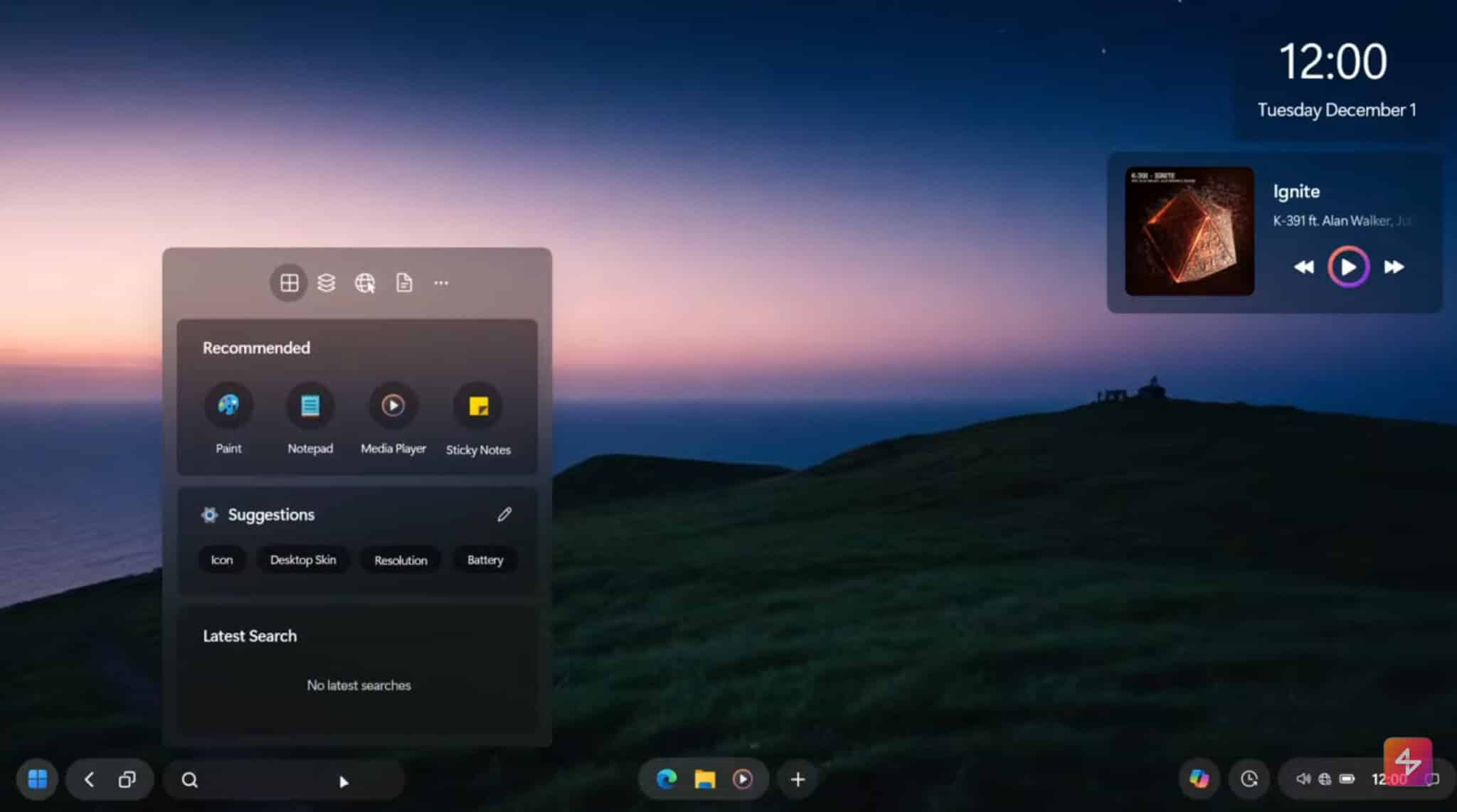The width and height of the screenshot is (1457, 812).
Task: Open the system tray battery indicator
Action: pos(1347,778)
